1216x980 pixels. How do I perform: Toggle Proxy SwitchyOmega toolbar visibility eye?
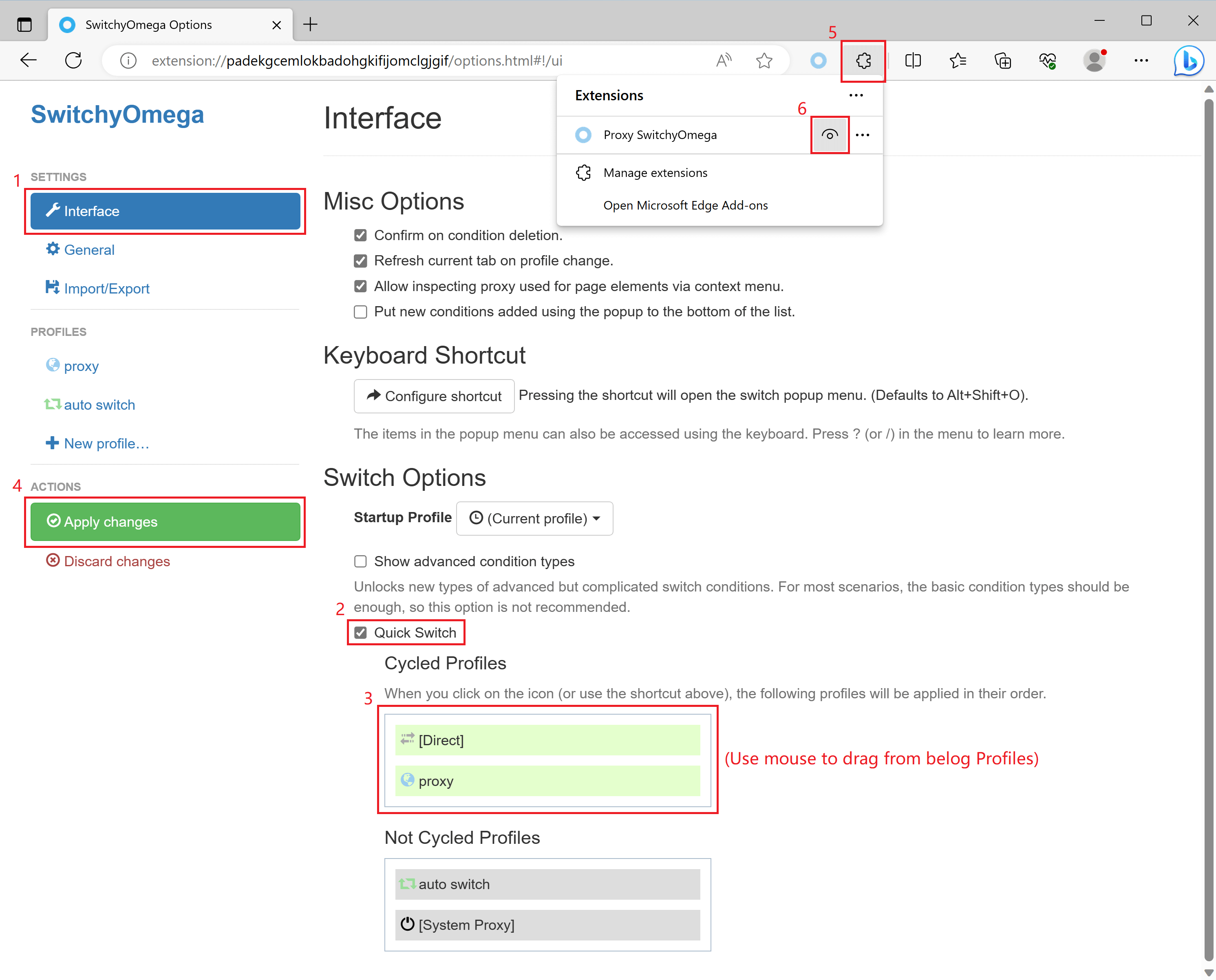pyautogui.click(x=830, y=135)
